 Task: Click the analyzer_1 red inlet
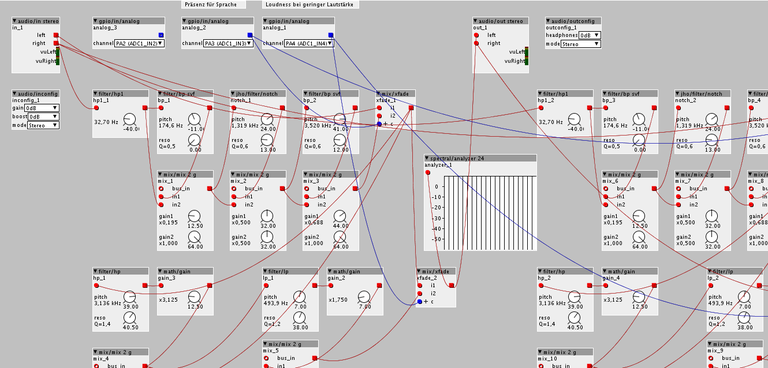click(x=428, y=172)
